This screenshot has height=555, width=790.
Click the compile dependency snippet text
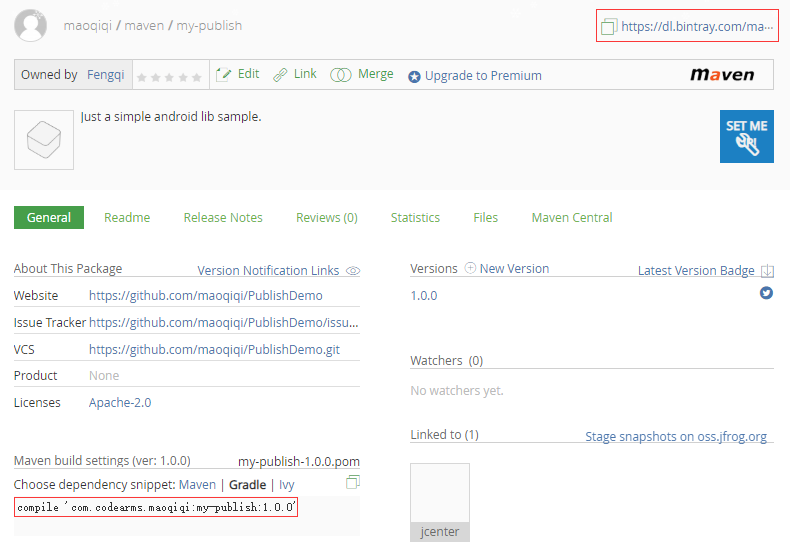click(x=156, y=507)
